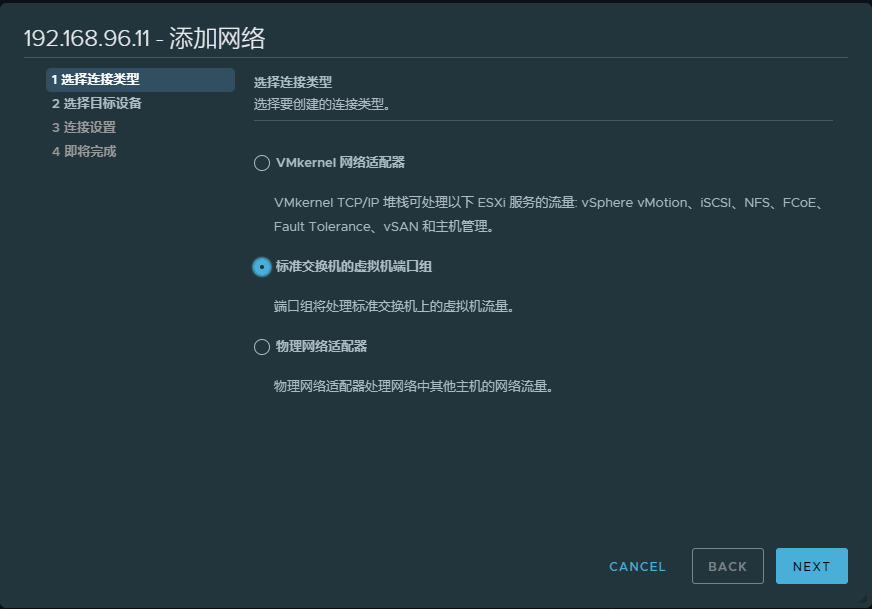The width and height of the screenshot is (872, 609).
Task: Click the 选择连接类型 heading in the content pane
Action: [293, 82]
